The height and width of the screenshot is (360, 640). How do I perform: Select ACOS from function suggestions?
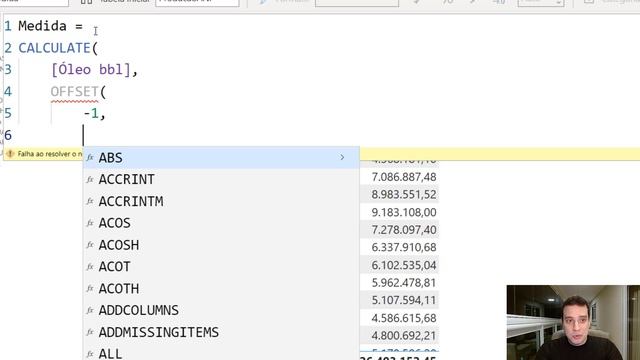[x=221, y=223]
